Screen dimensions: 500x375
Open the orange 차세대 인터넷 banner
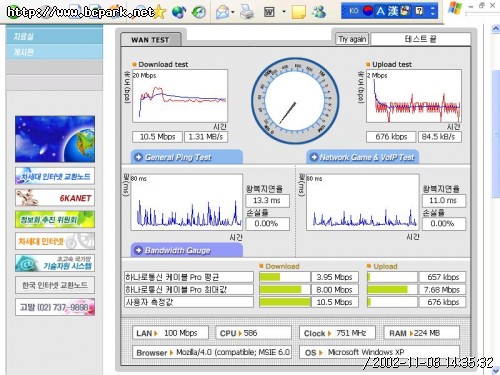point(55,241)
